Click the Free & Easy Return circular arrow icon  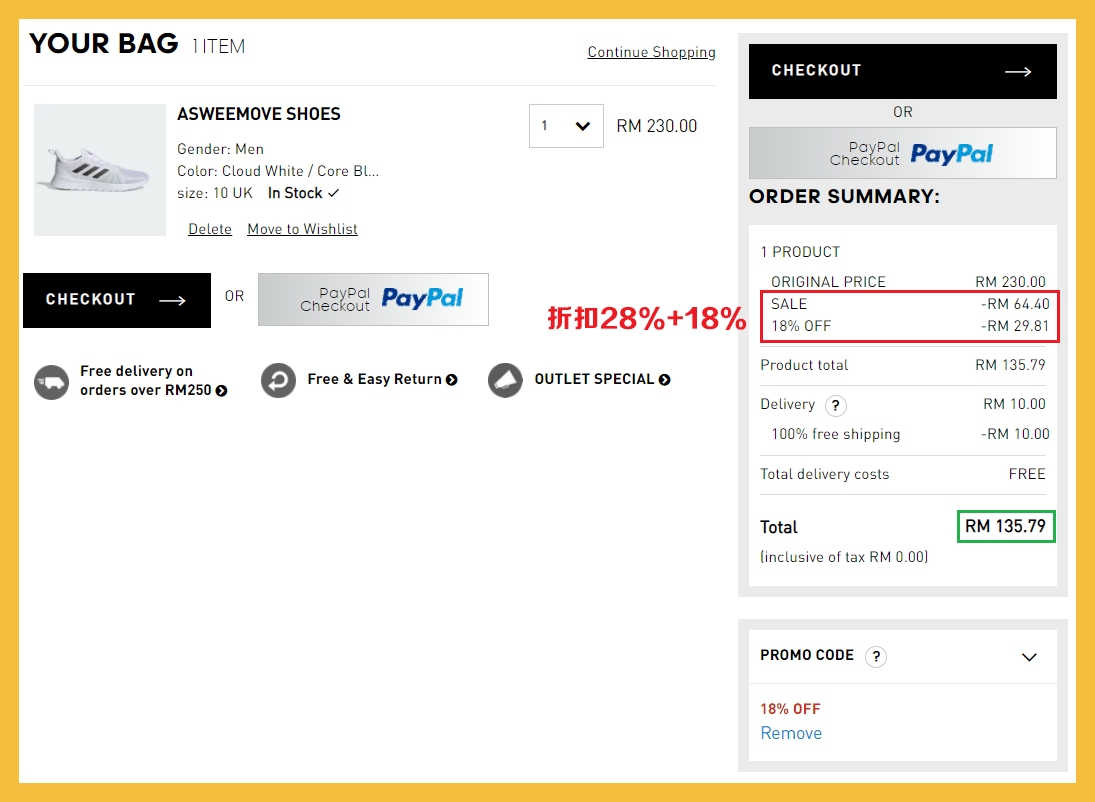pos(278,380)
